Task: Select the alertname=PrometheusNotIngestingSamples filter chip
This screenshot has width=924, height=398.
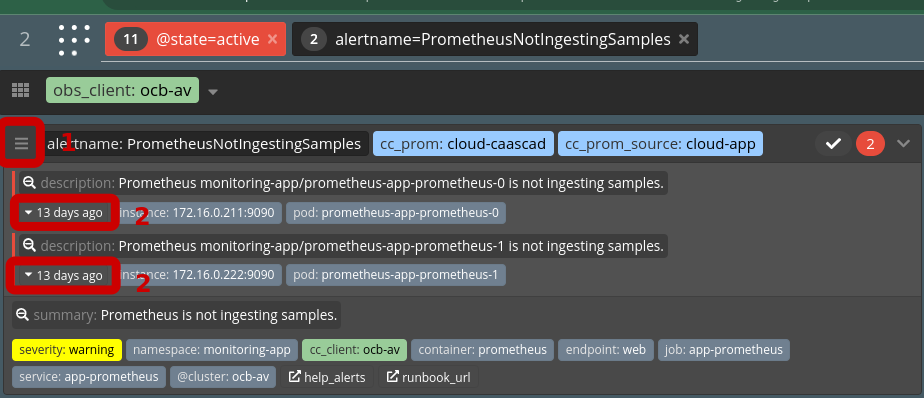Action: coord(494,40)
